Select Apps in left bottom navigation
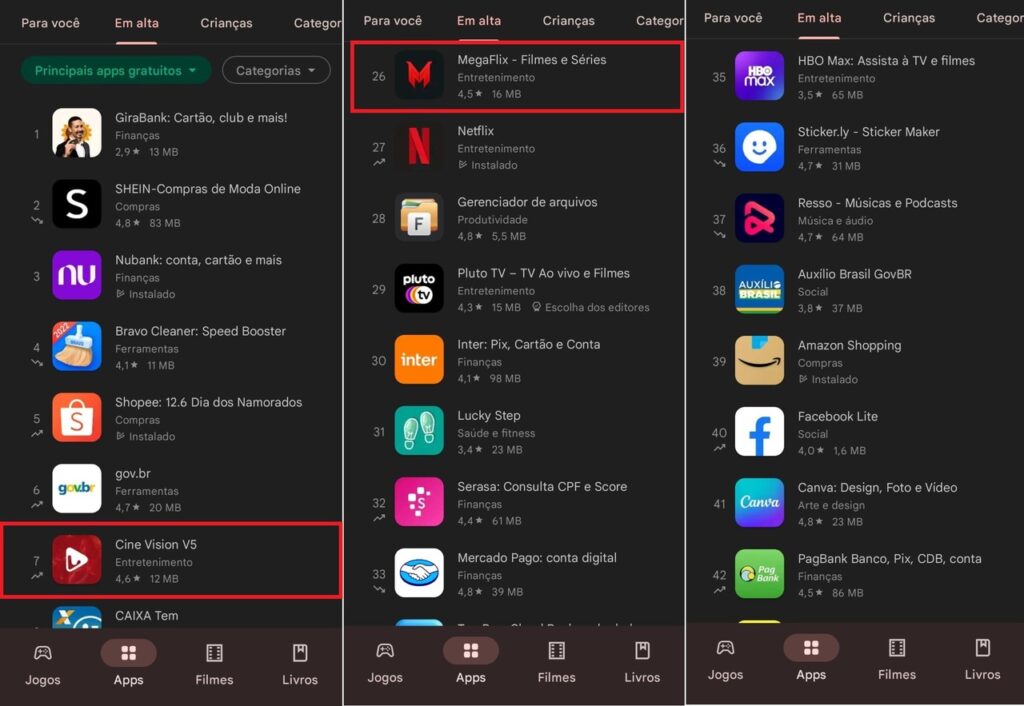1024x706 pixels. click(129, 664)
